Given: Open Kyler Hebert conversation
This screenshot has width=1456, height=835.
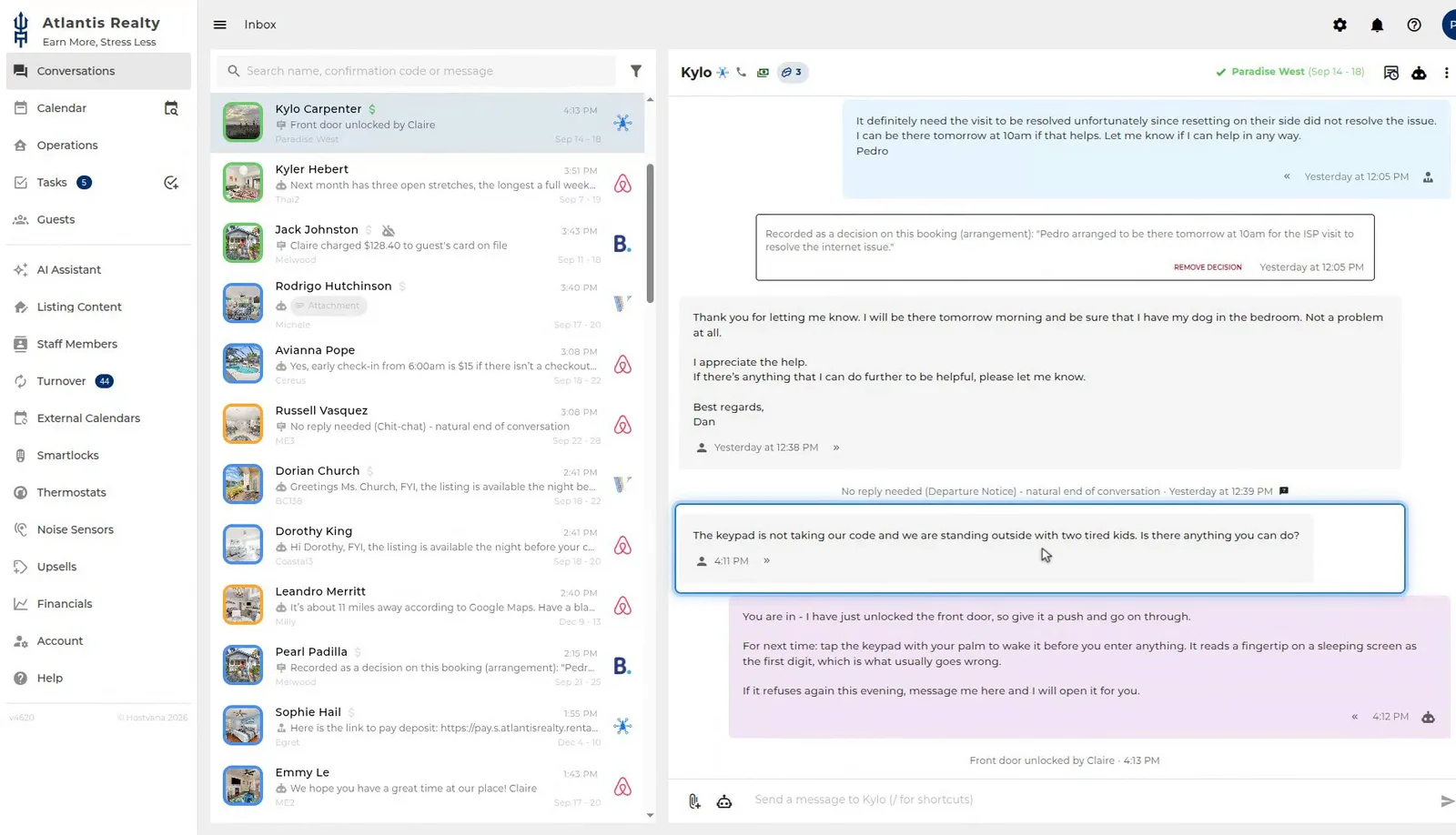Looking at the screenshot, I should click(428, 183).
